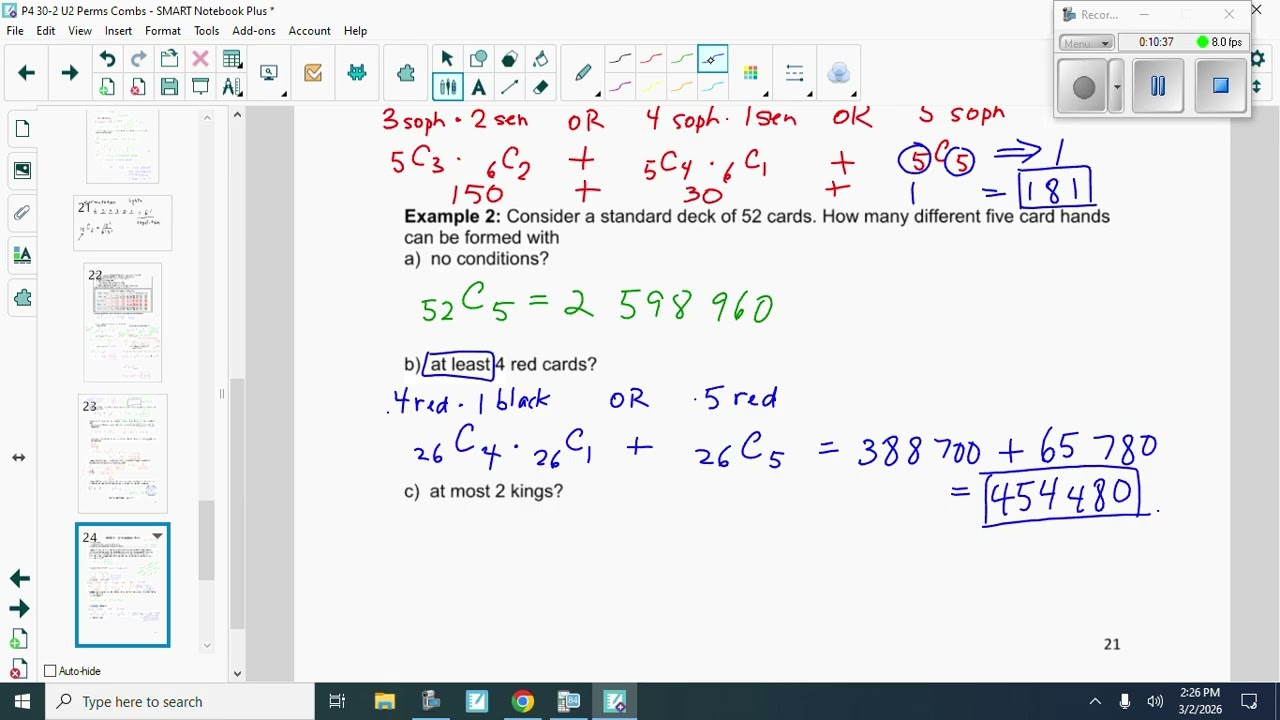1280x720 pixels.
Task: Open the response checkmark tool
Action: [313, 73]
